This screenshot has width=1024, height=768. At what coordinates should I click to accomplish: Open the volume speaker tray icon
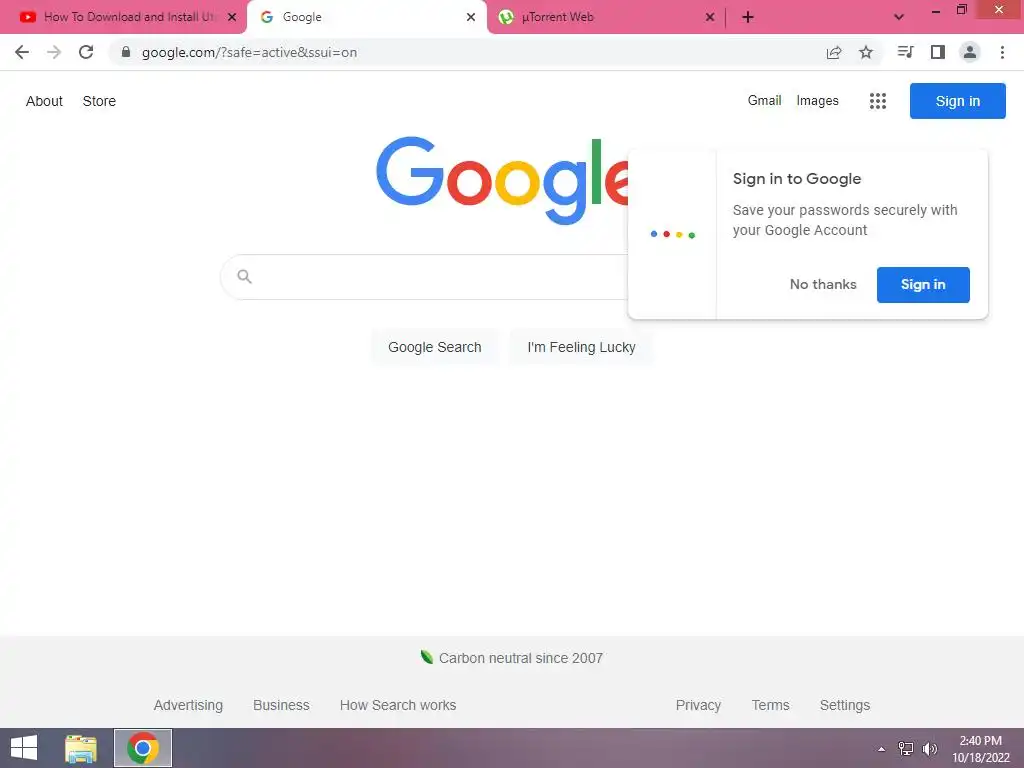click(929, 749)
